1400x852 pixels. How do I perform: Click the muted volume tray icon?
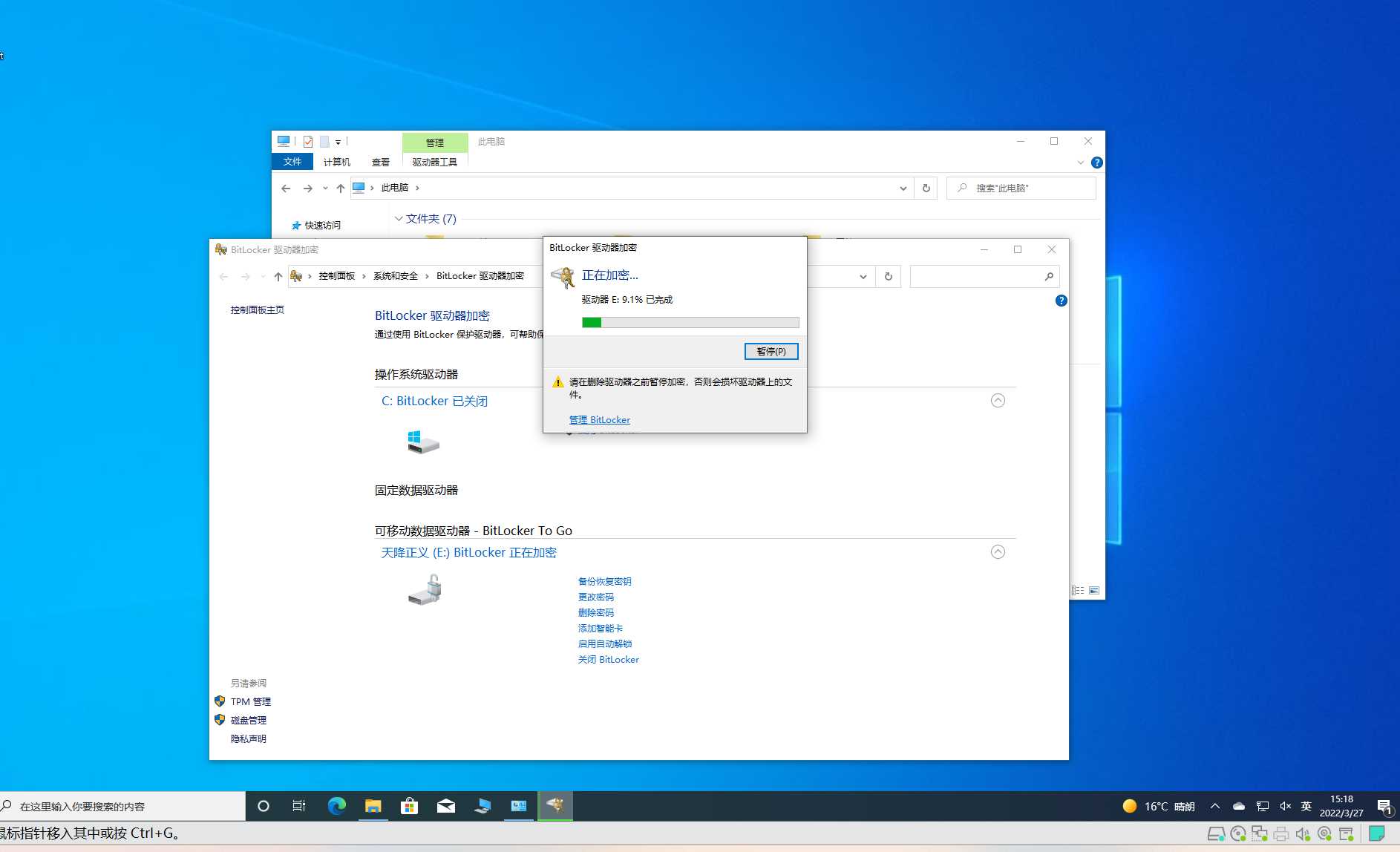click(1285, 806)
